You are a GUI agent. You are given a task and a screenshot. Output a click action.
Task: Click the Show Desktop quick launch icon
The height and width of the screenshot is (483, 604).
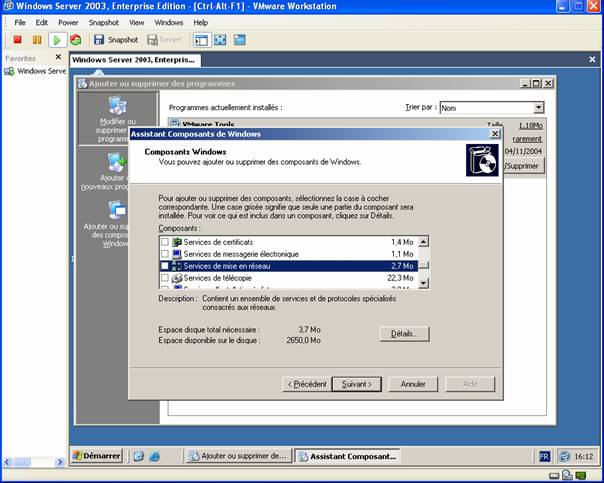pyautogui.click(x=139, y=456)
